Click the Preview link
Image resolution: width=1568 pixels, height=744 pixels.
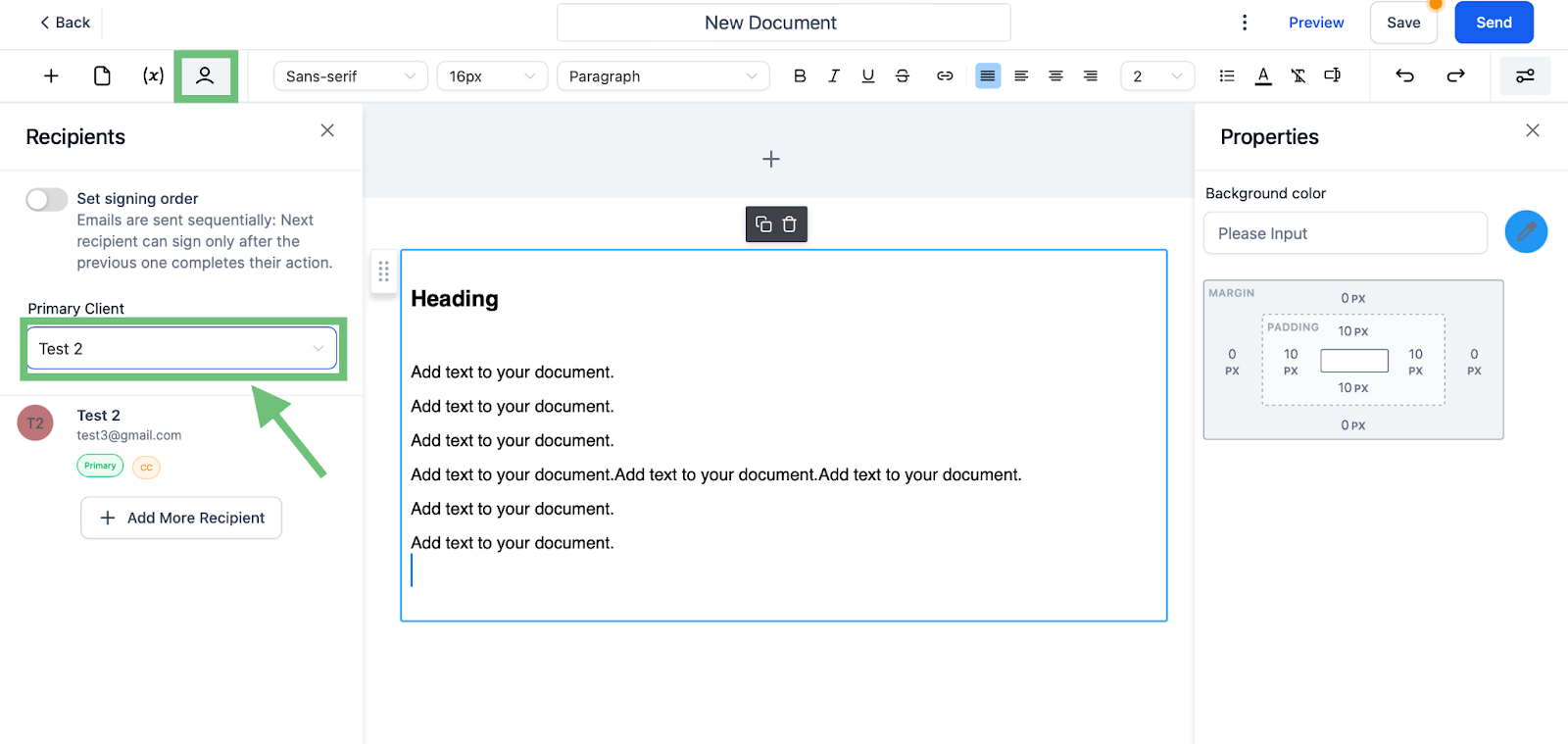[x=1316, y=23]
